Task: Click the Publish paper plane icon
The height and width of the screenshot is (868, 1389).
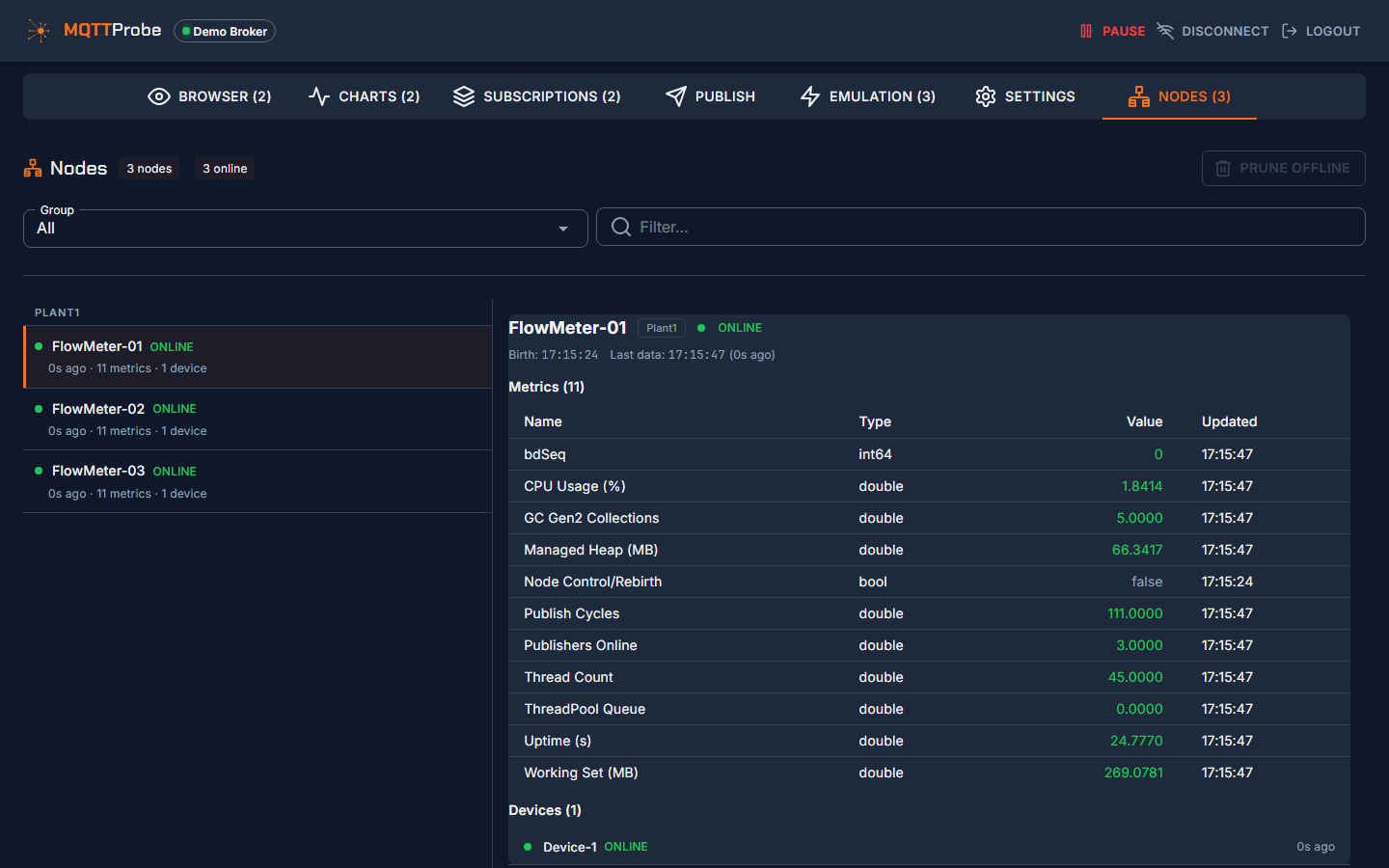Action: 676,96
